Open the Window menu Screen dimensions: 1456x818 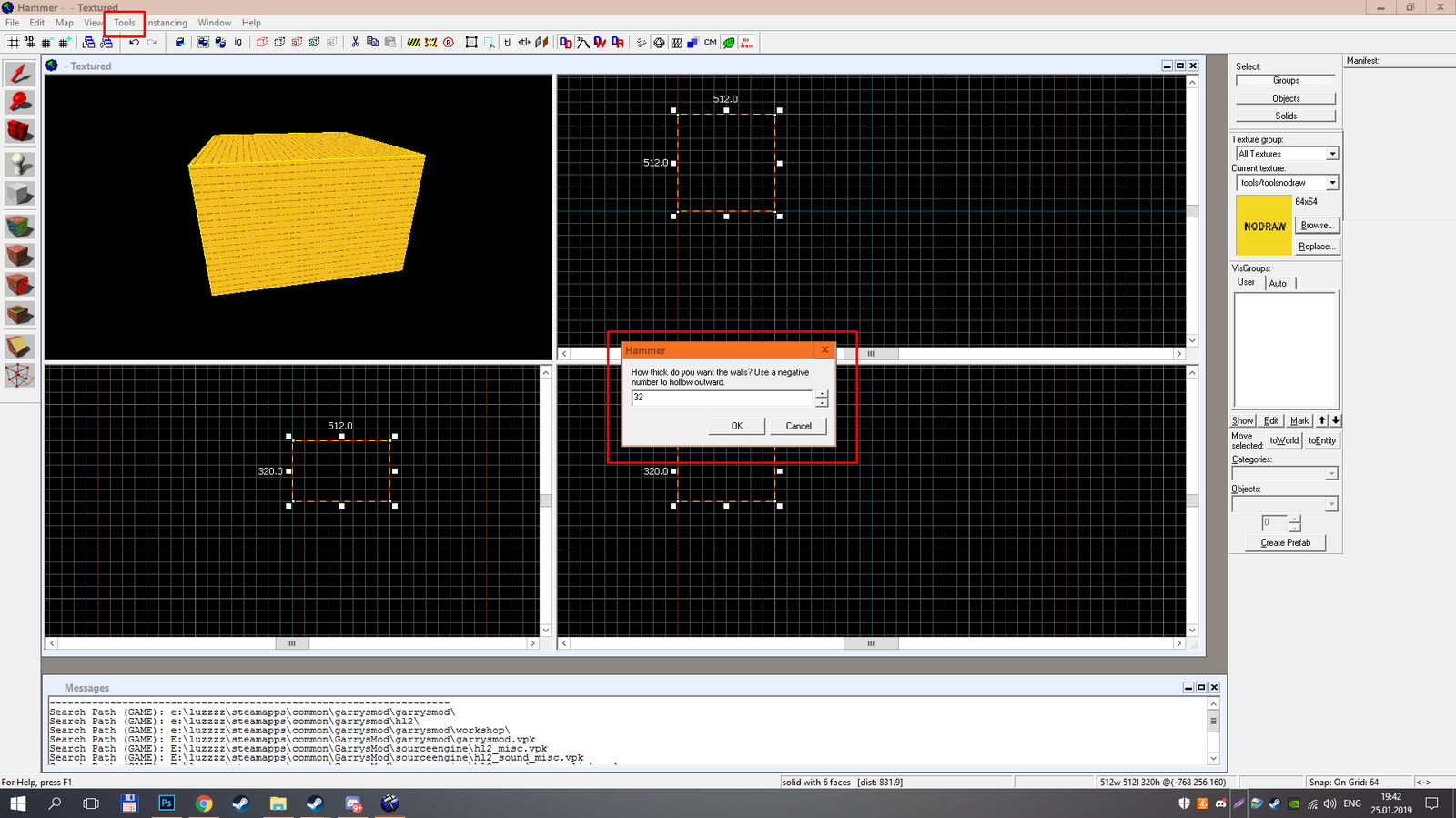tap(215, 23)
